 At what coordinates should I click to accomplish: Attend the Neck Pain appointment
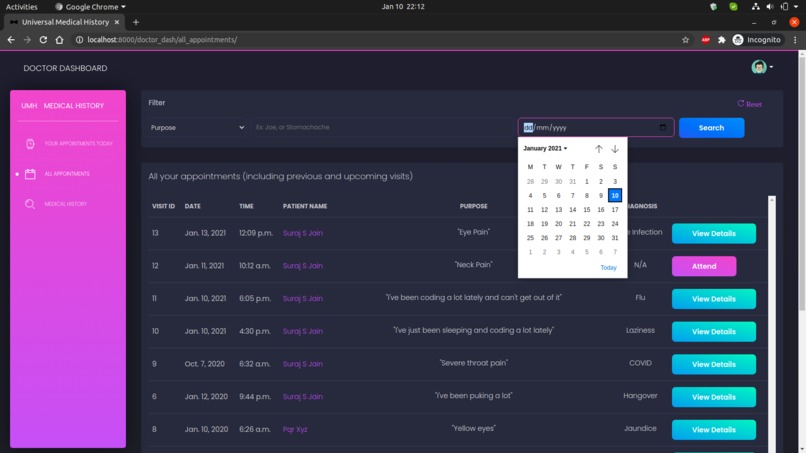[704, 266]
